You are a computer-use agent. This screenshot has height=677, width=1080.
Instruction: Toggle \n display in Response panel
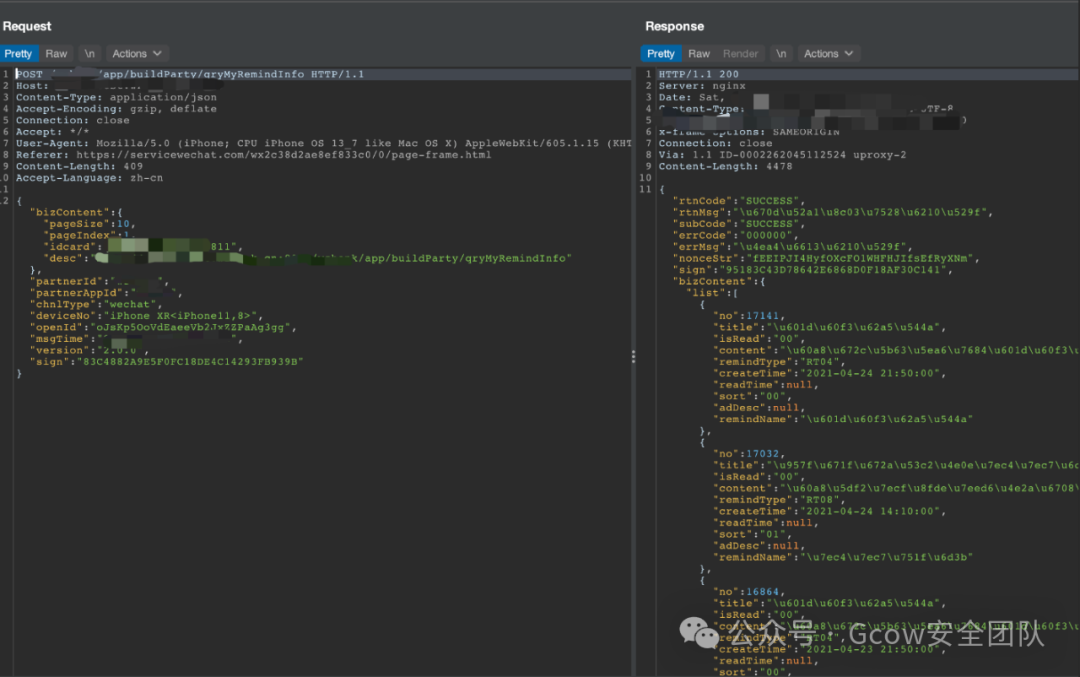tap(781, 54)
